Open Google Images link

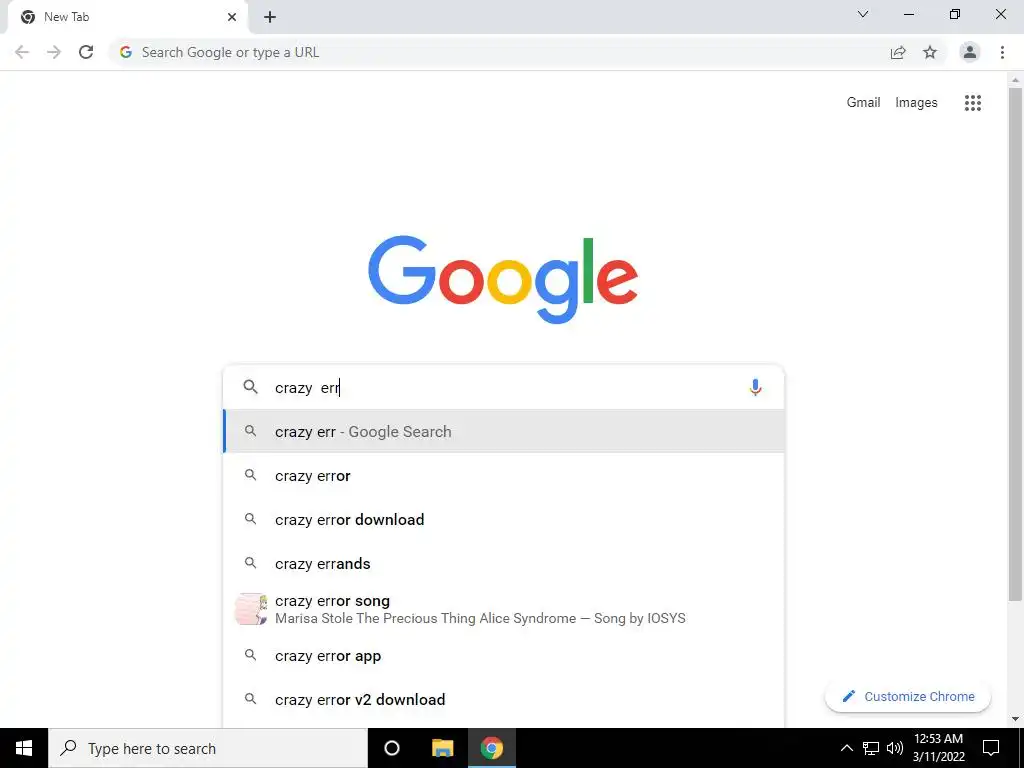[916, 103]
